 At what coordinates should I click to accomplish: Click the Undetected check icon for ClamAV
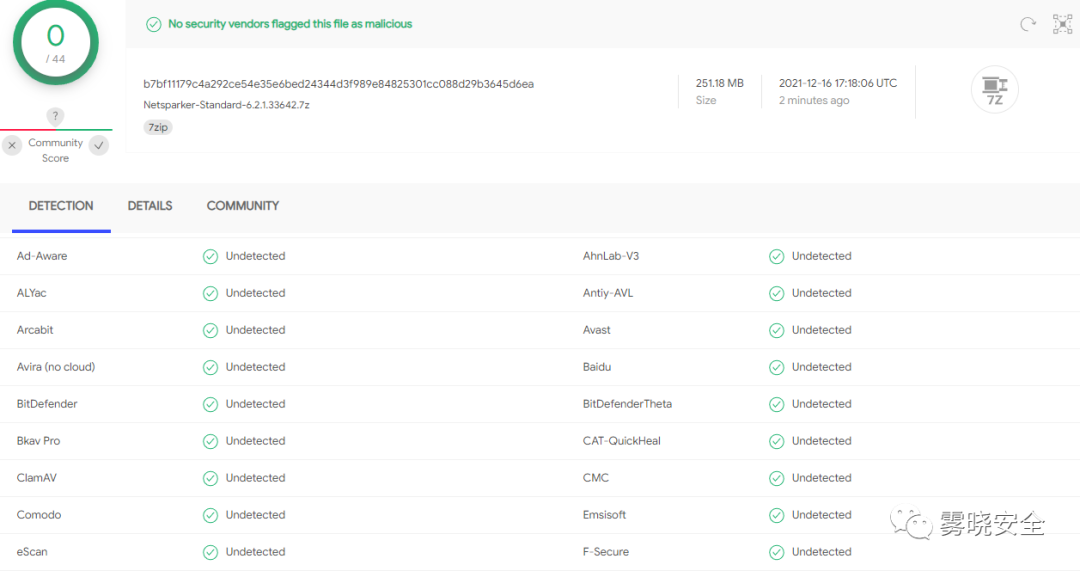[x=210, y=479]
